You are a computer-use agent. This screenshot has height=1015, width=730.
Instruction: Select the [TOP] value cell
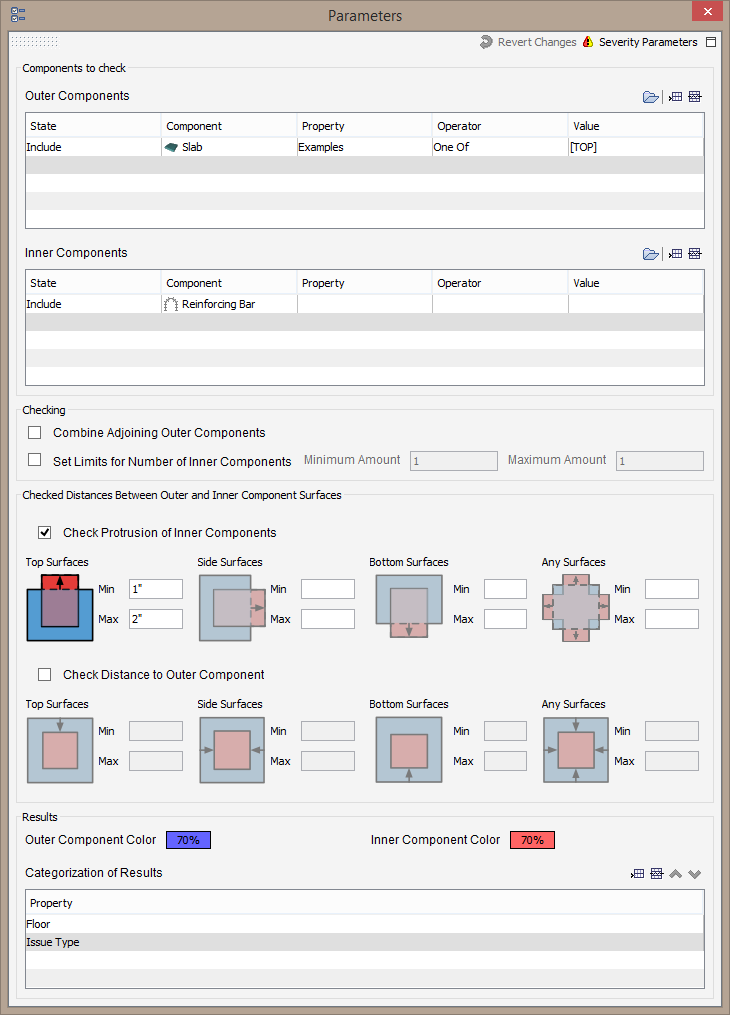(x=636, y=147)
